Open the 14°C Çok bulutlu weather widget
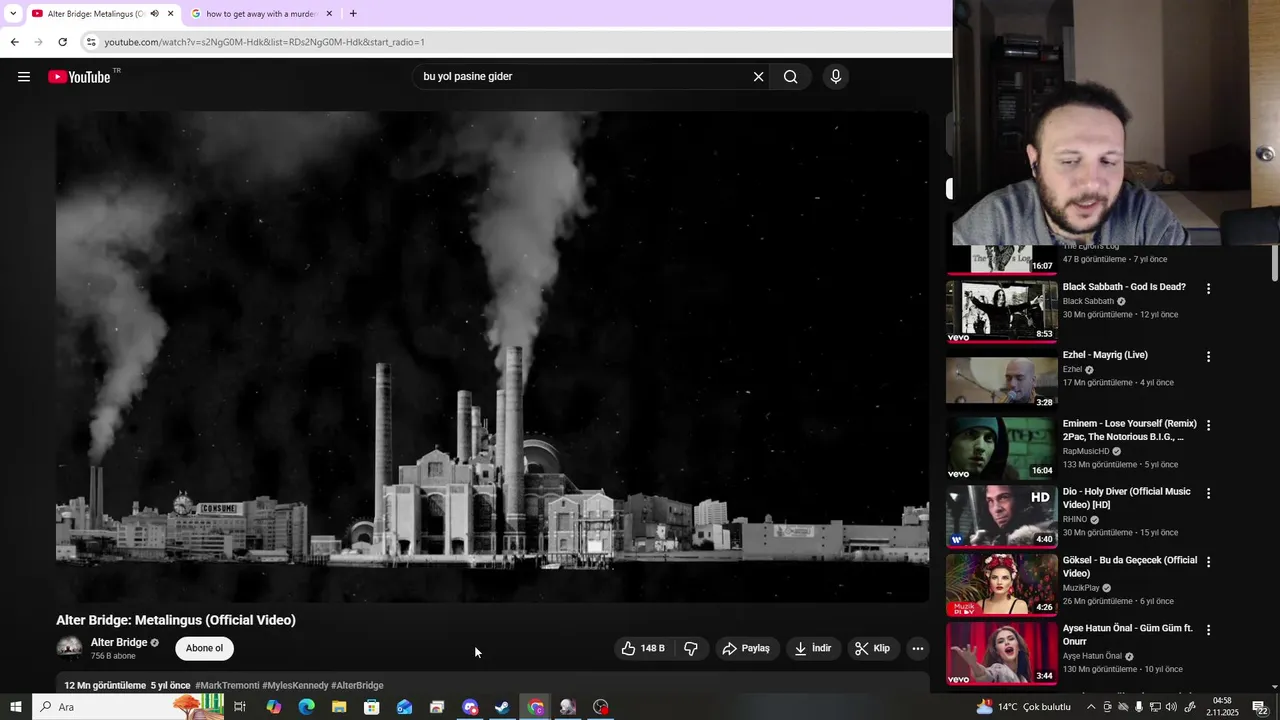 (1024, 707)
